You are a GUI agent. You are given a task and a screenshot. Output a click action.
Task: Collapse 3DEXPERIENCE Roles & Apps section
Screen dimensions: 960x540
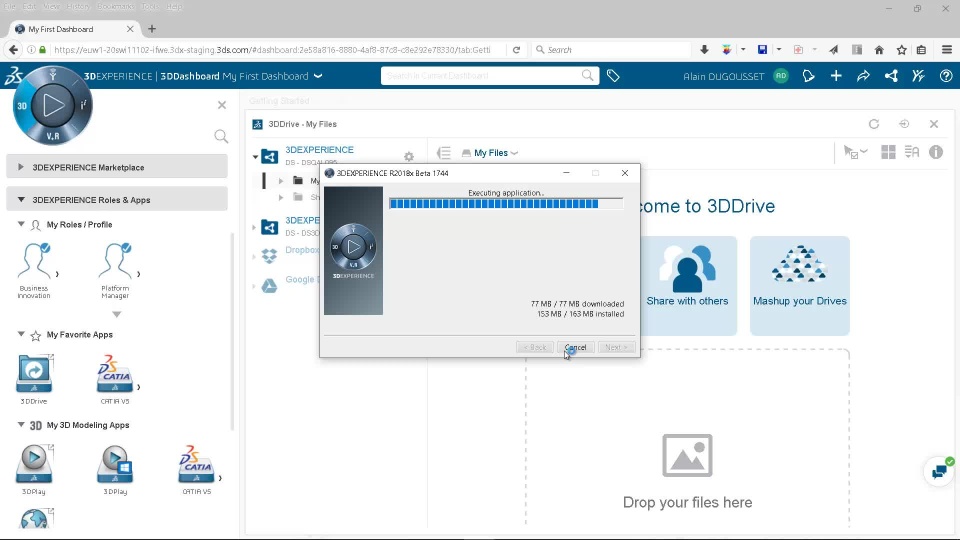(x=117, y=200)
